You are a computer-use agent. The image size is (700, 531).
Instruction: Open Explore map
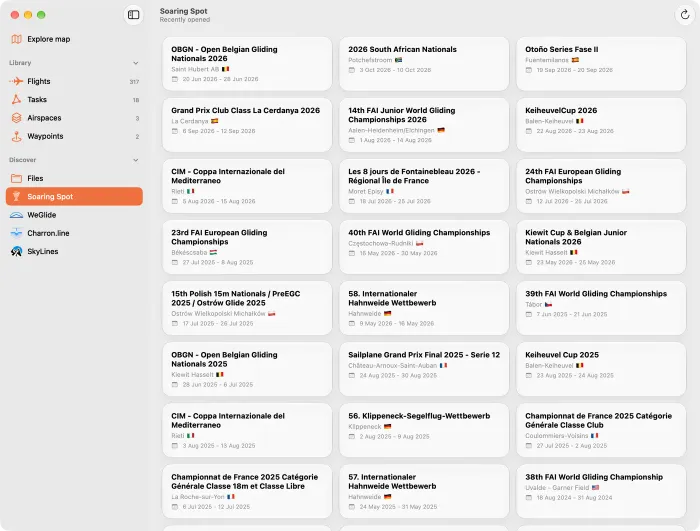click(x=74, y=39)
